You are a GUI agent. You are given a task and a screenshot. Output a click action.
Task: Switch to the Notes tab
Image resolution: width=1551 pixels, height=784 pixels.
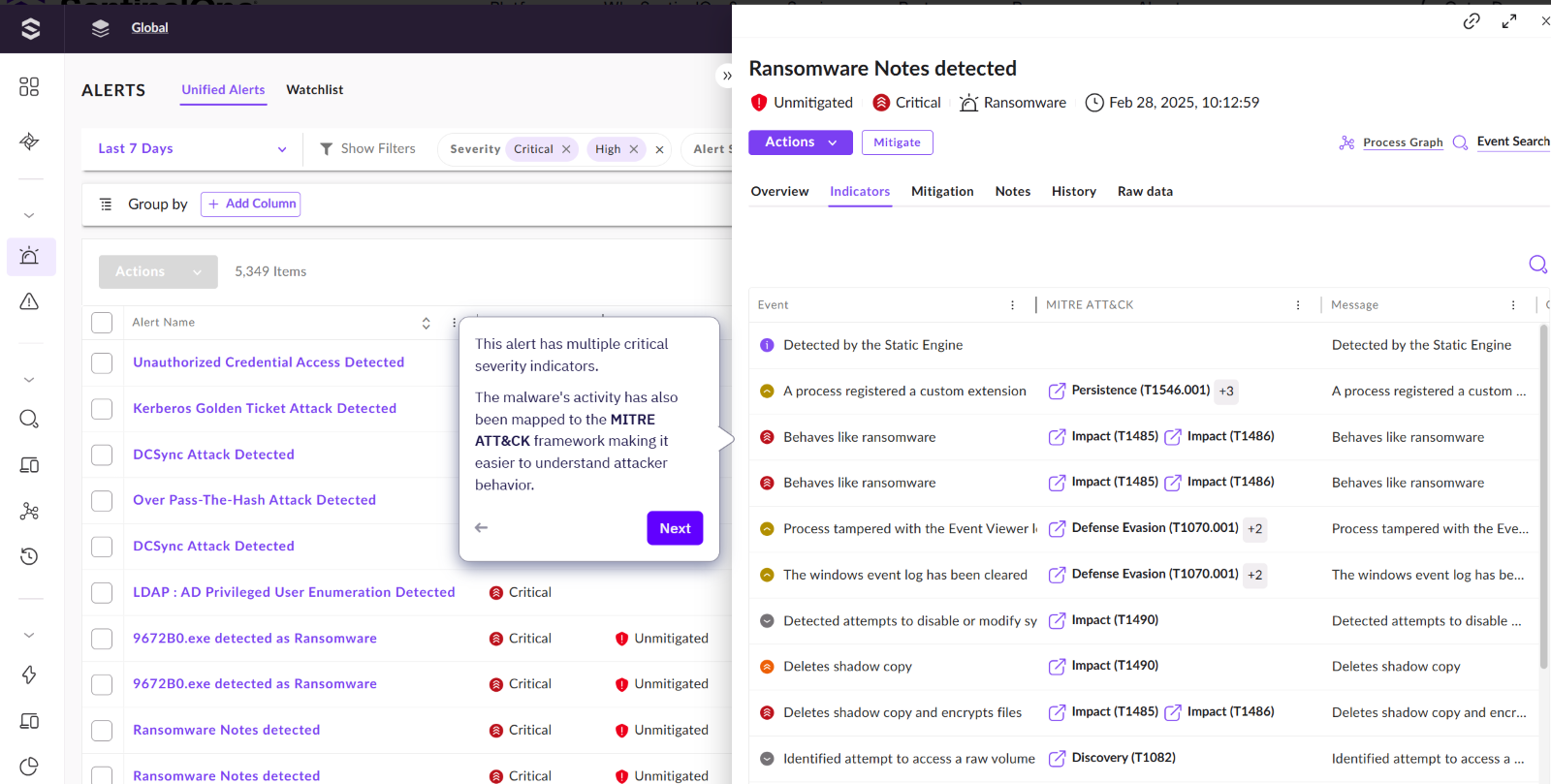point(1013,192)
